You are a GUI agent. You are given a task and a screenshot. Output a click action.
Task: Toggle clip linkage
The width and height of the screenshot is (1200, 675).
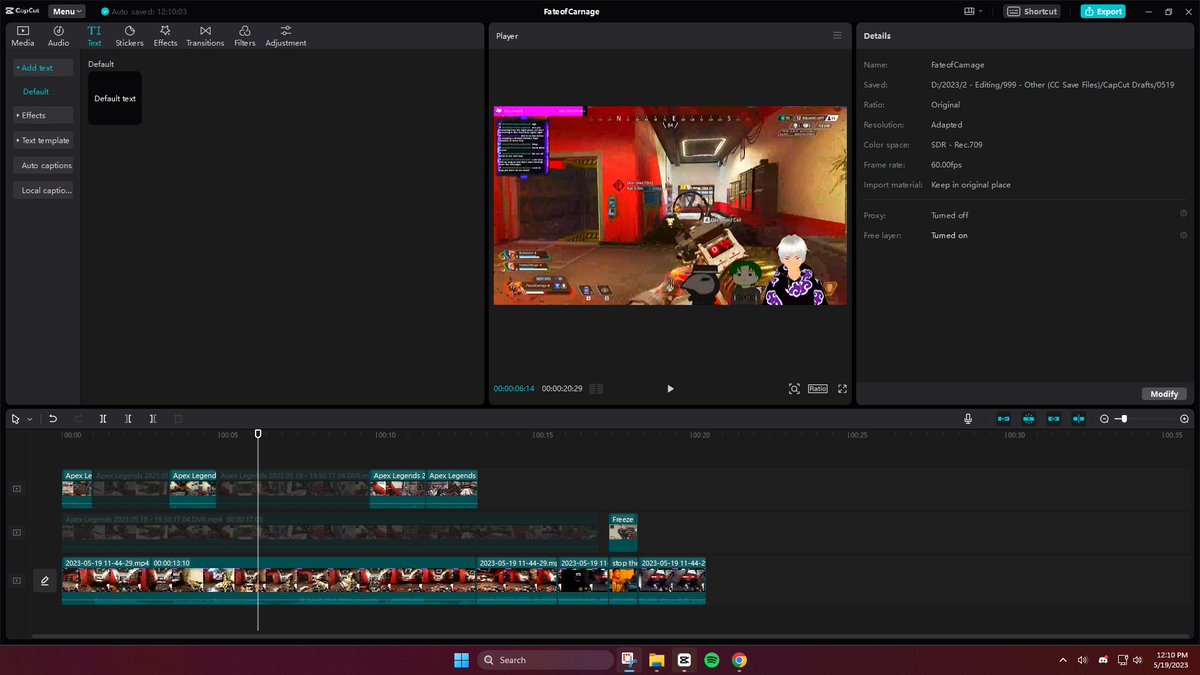(1053, 419)
